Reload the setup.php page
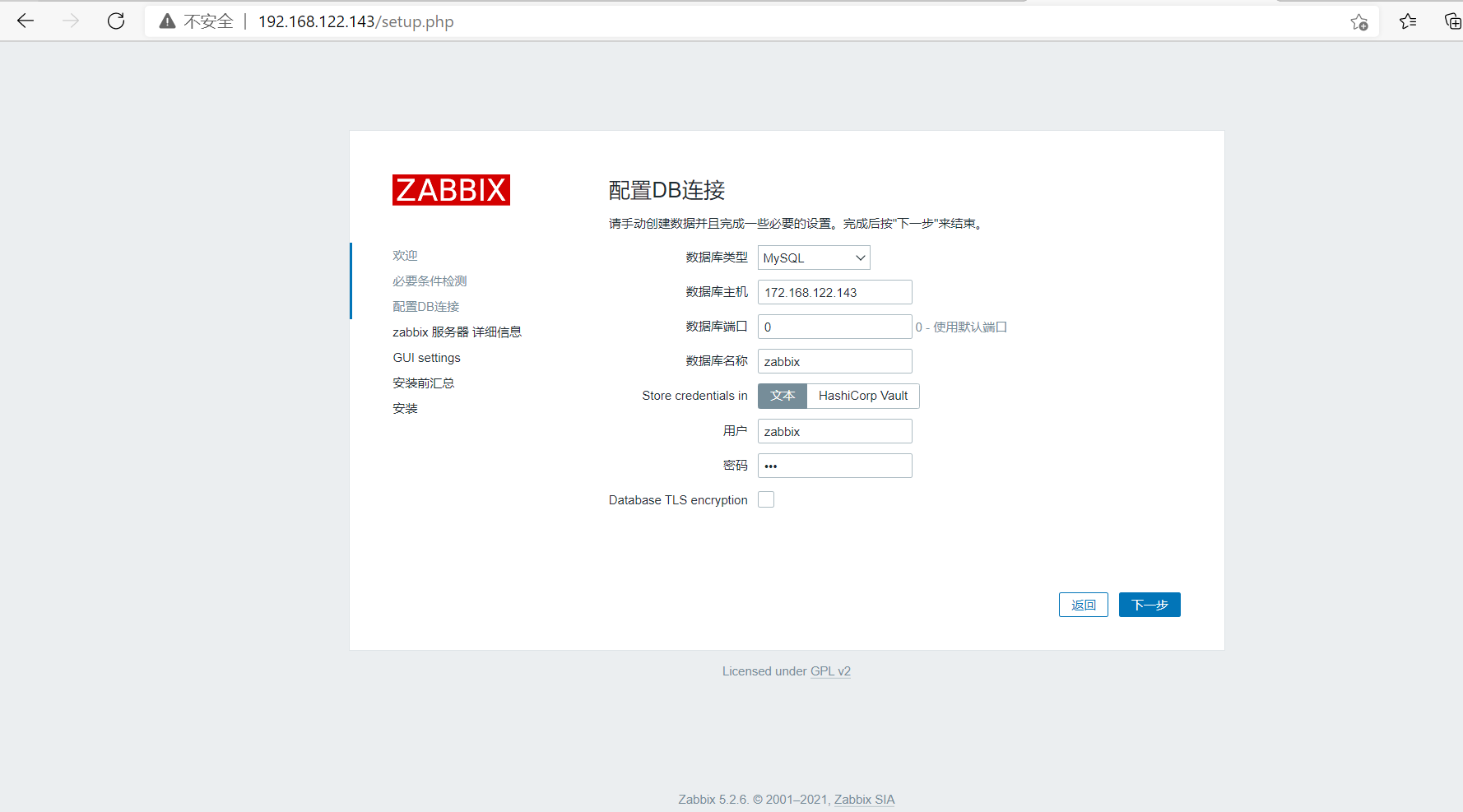 click(116, 21)
